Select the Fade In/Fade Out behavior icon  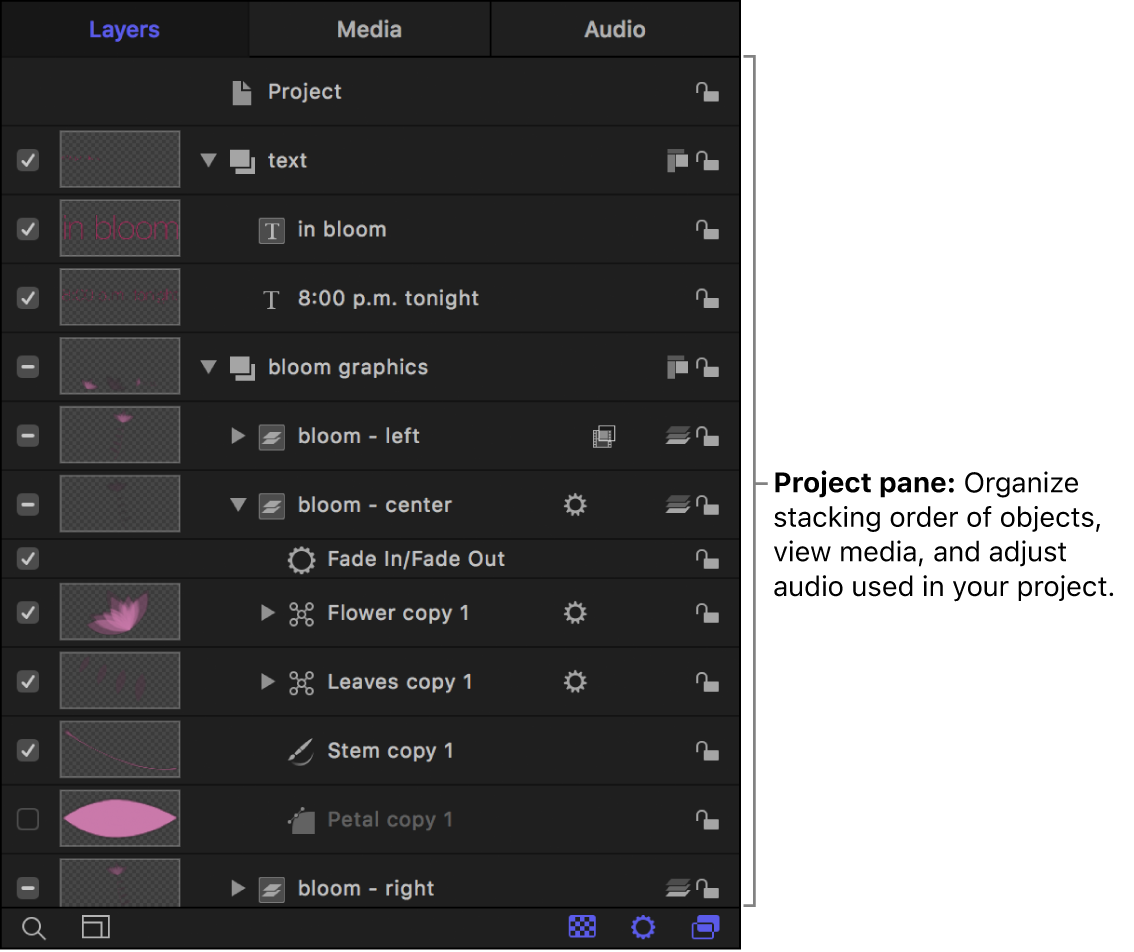click(x=301, y=559)
